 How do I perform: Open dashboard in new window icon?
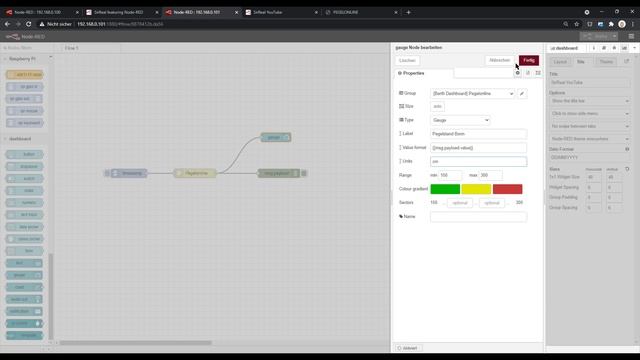click(x=627, y=62)
